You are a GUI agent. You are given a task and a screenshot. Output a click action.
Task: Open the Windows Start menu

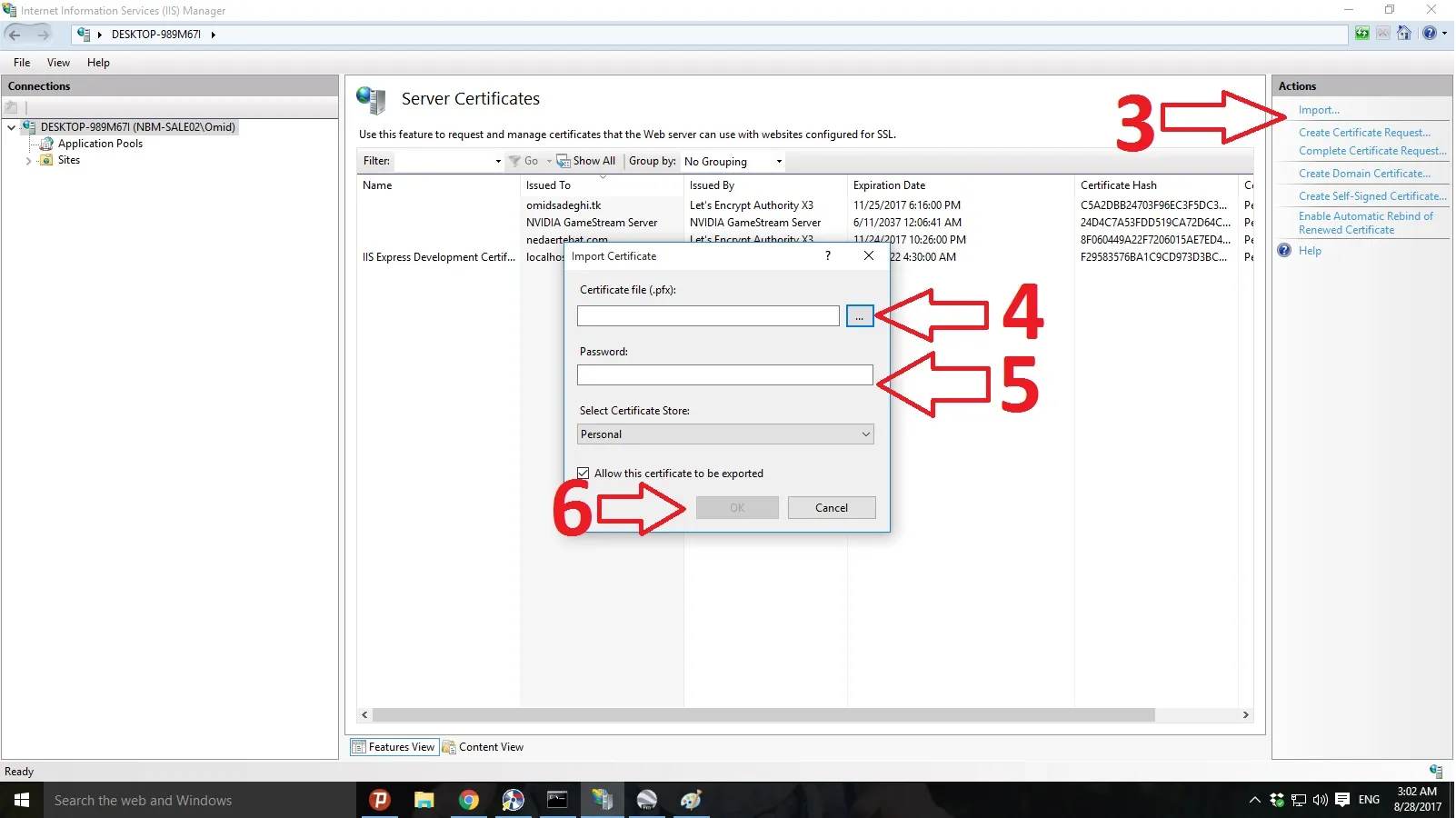(x=22, y=800)
